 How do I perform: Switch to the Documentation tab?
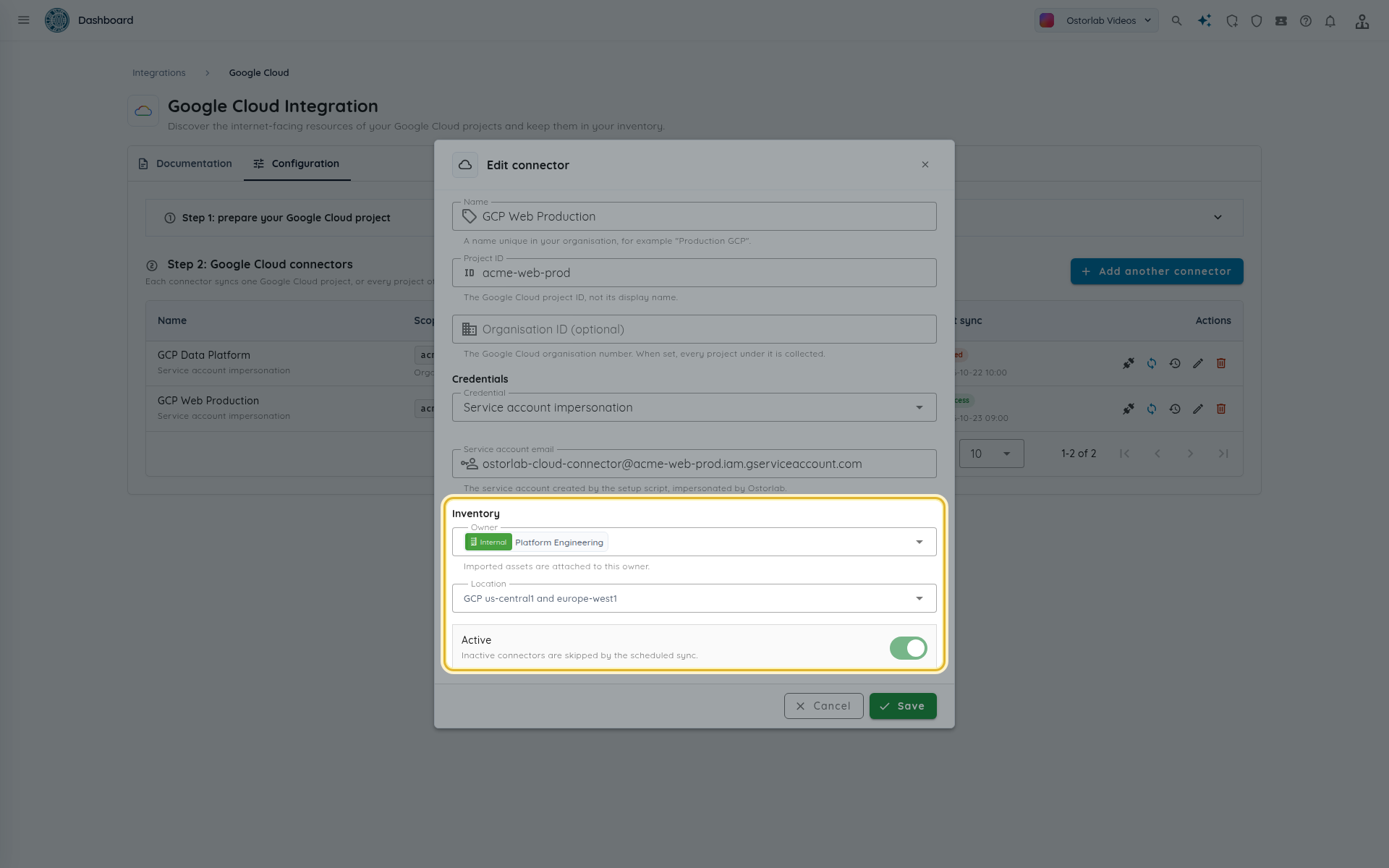point(185,163)
